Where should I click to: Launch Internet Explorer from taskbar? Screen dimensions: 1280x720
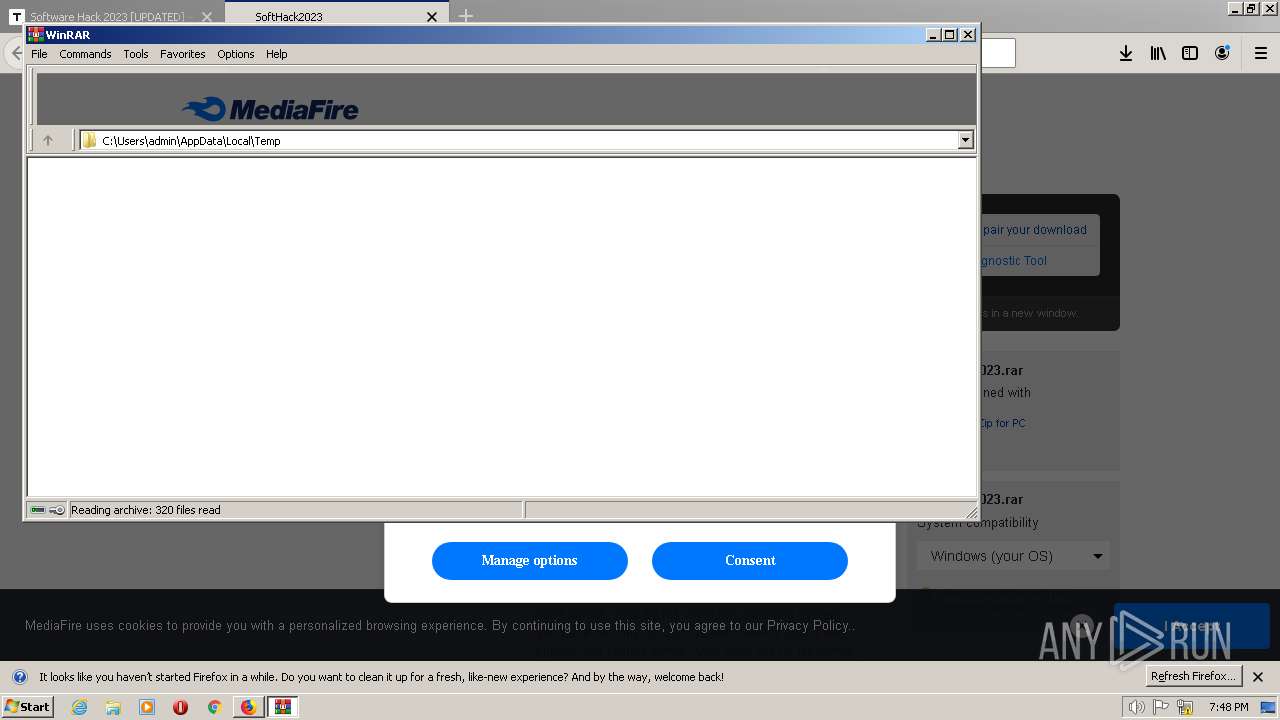tap(80, 707)
